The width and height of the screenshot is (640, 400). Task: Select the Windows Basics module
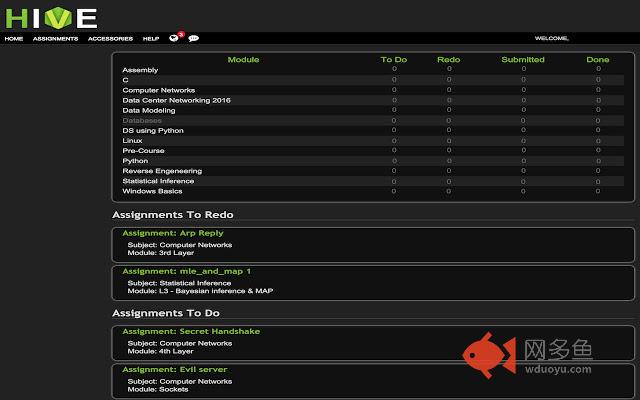pyautogui.click(x=152, y=191)
